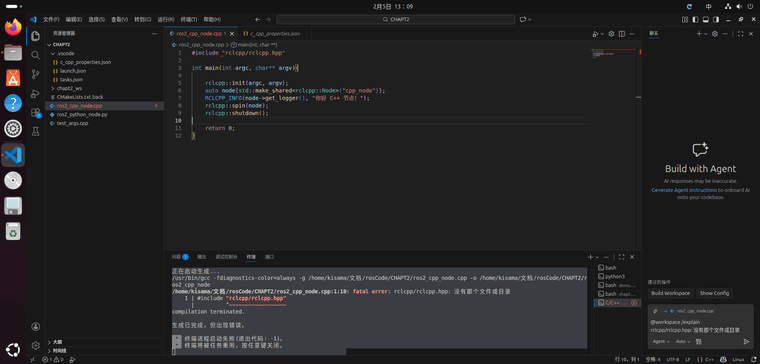This screenshot has height=364, width=760.
Task: Toggle the primary side bar
Action: [x=695, y=19]
